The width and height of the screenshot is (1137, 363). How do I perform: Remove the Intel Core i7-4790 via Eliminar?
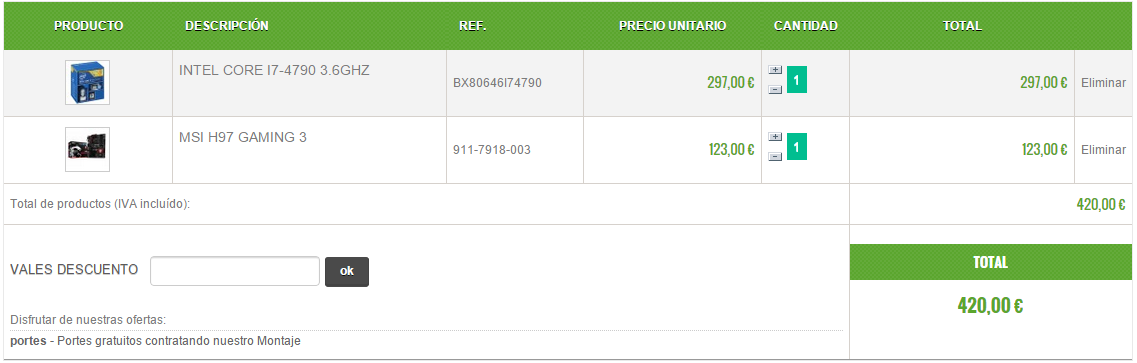[x=1103, y=83]
